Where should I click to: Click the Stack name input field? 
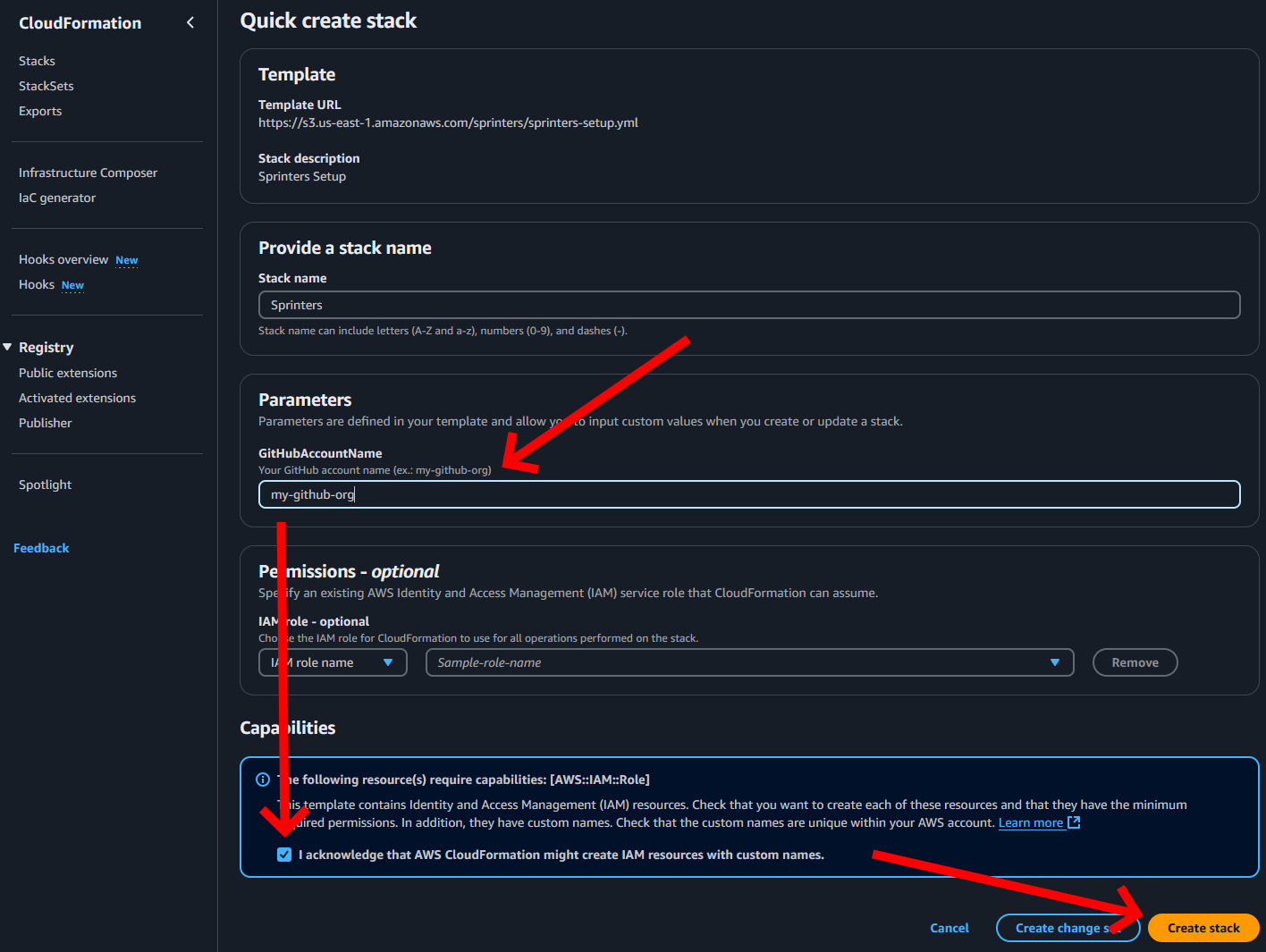pos(749,305)
